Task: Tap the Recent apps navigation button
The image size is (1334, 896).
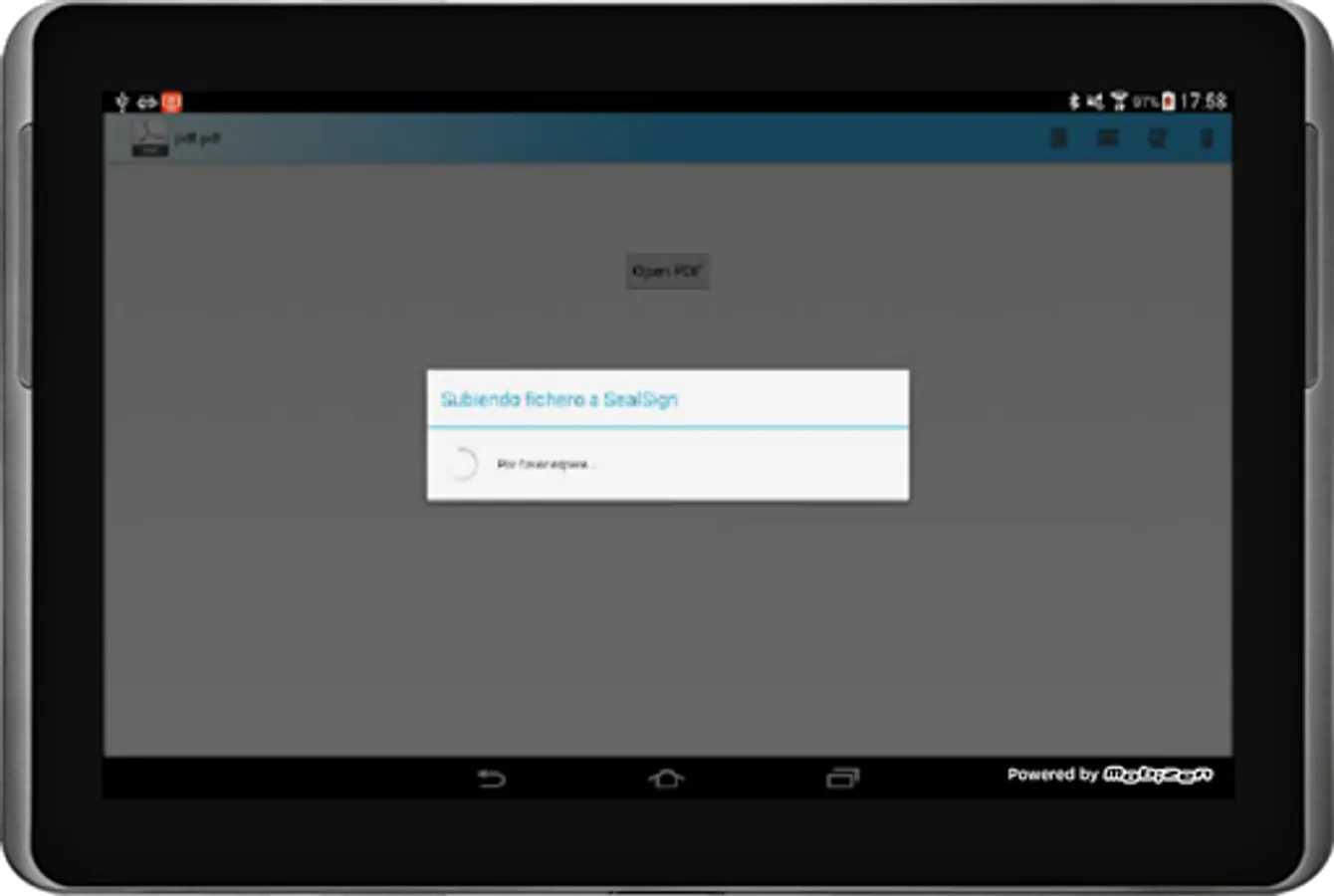Action: pyautogui.click(x=842, y=778)
